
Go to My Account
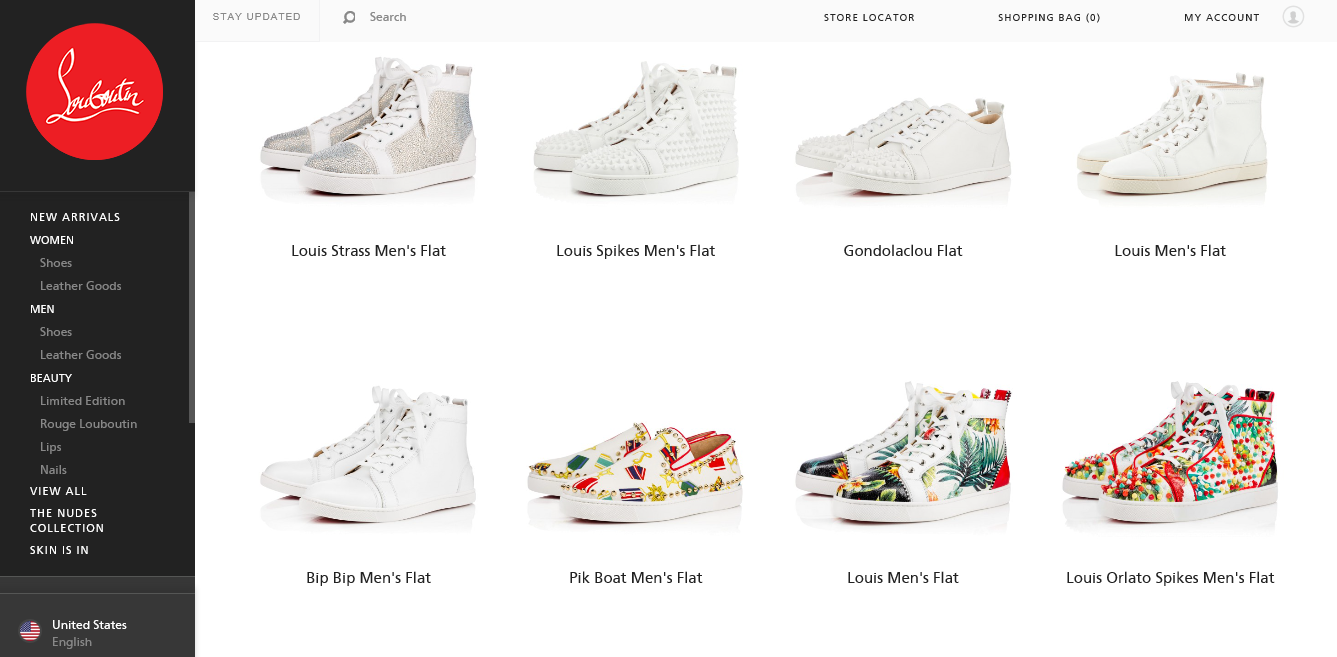[1222, 17]
